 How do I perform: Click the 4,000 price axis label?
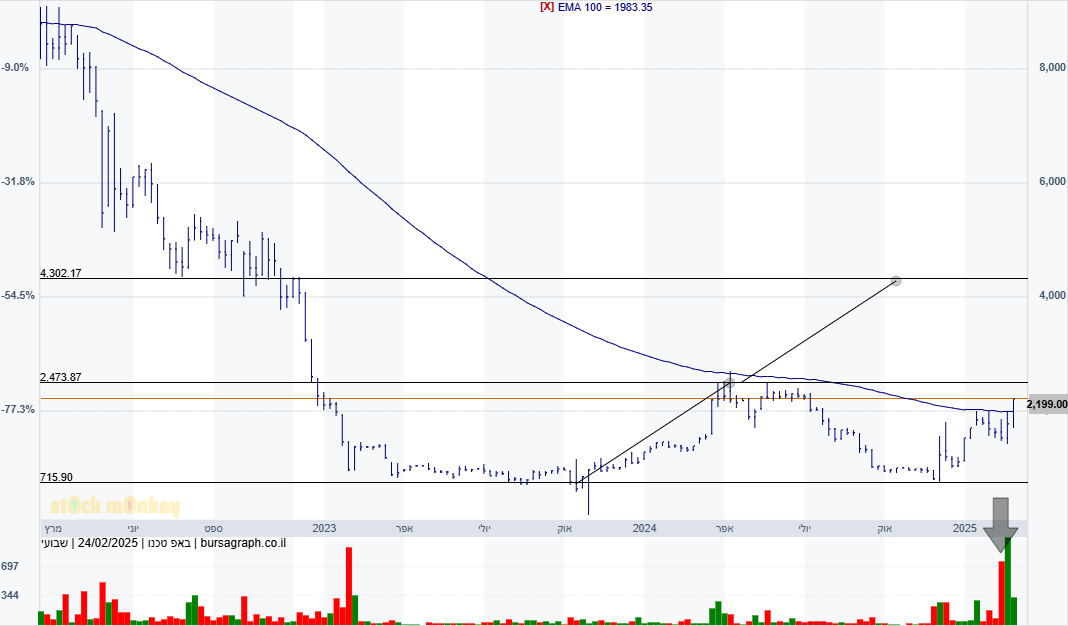pyautogui.click(x=1052, y=295)
